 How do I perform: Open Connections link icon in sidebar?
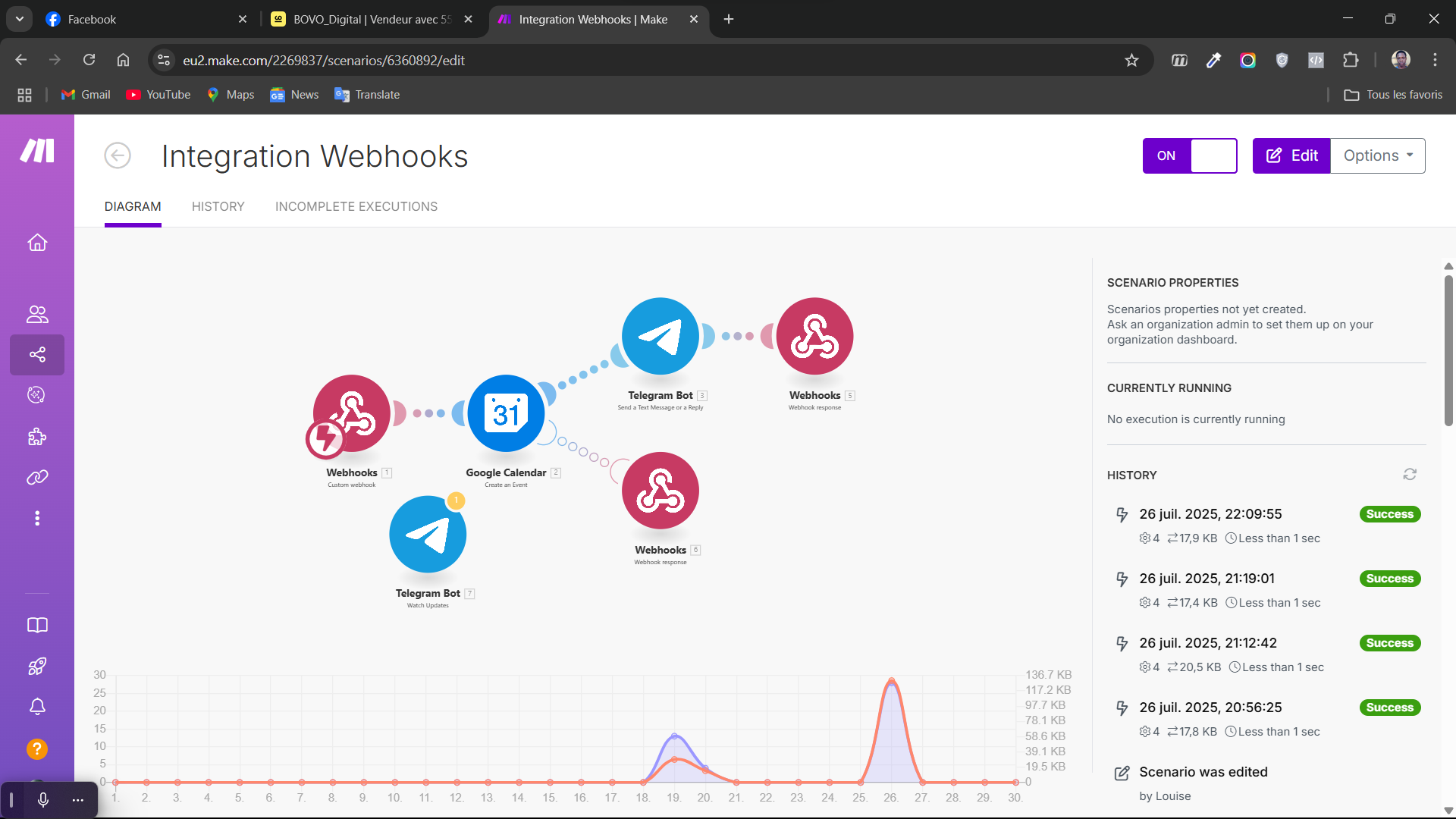coord(36,477)
